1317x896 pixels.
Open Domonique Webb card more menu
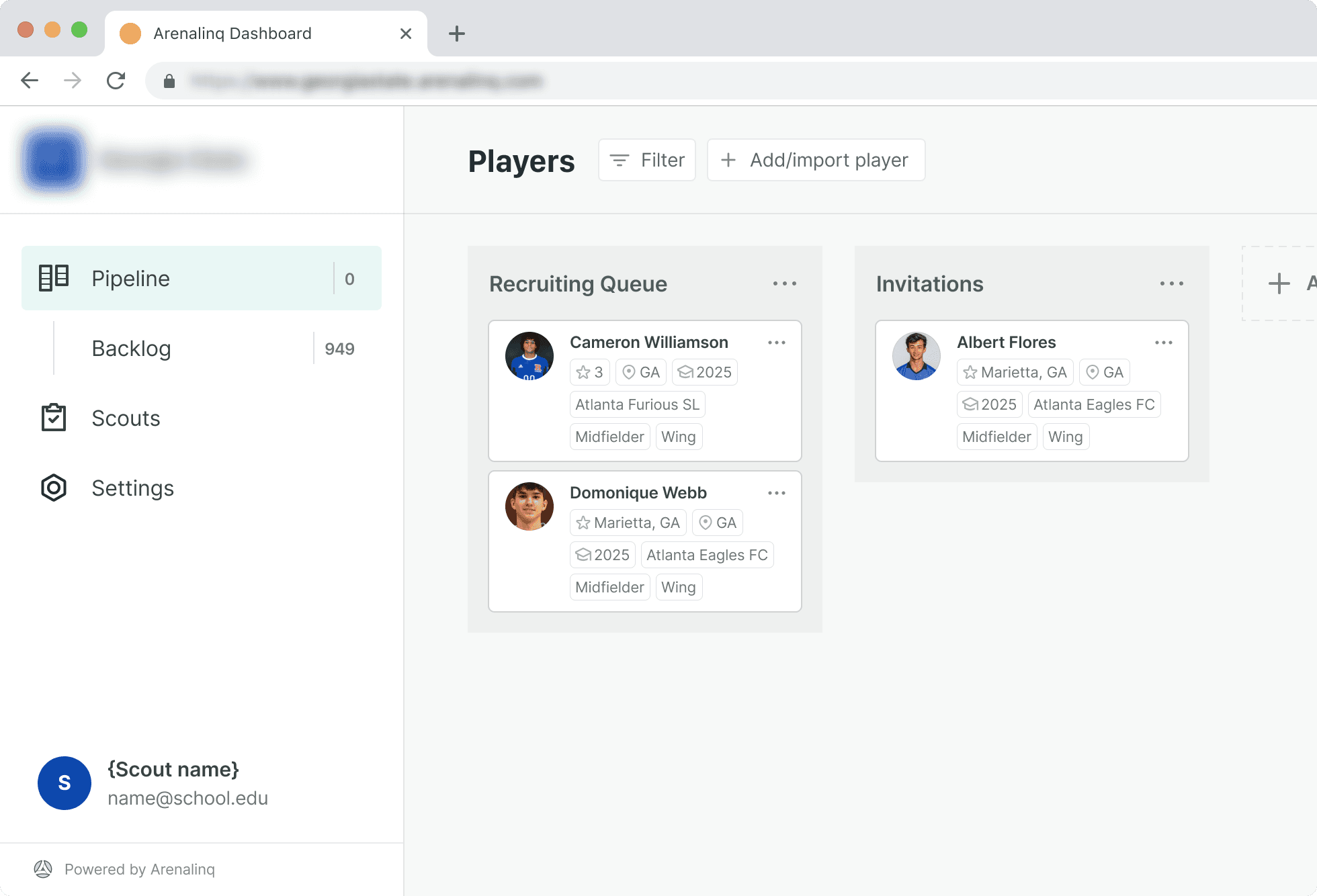pyautogui.click(x=777, y=493)
